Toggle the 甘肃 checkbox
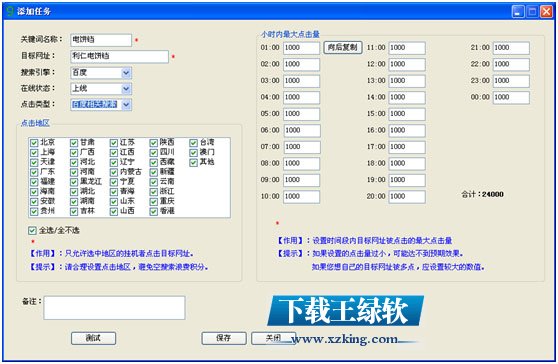 74,143
